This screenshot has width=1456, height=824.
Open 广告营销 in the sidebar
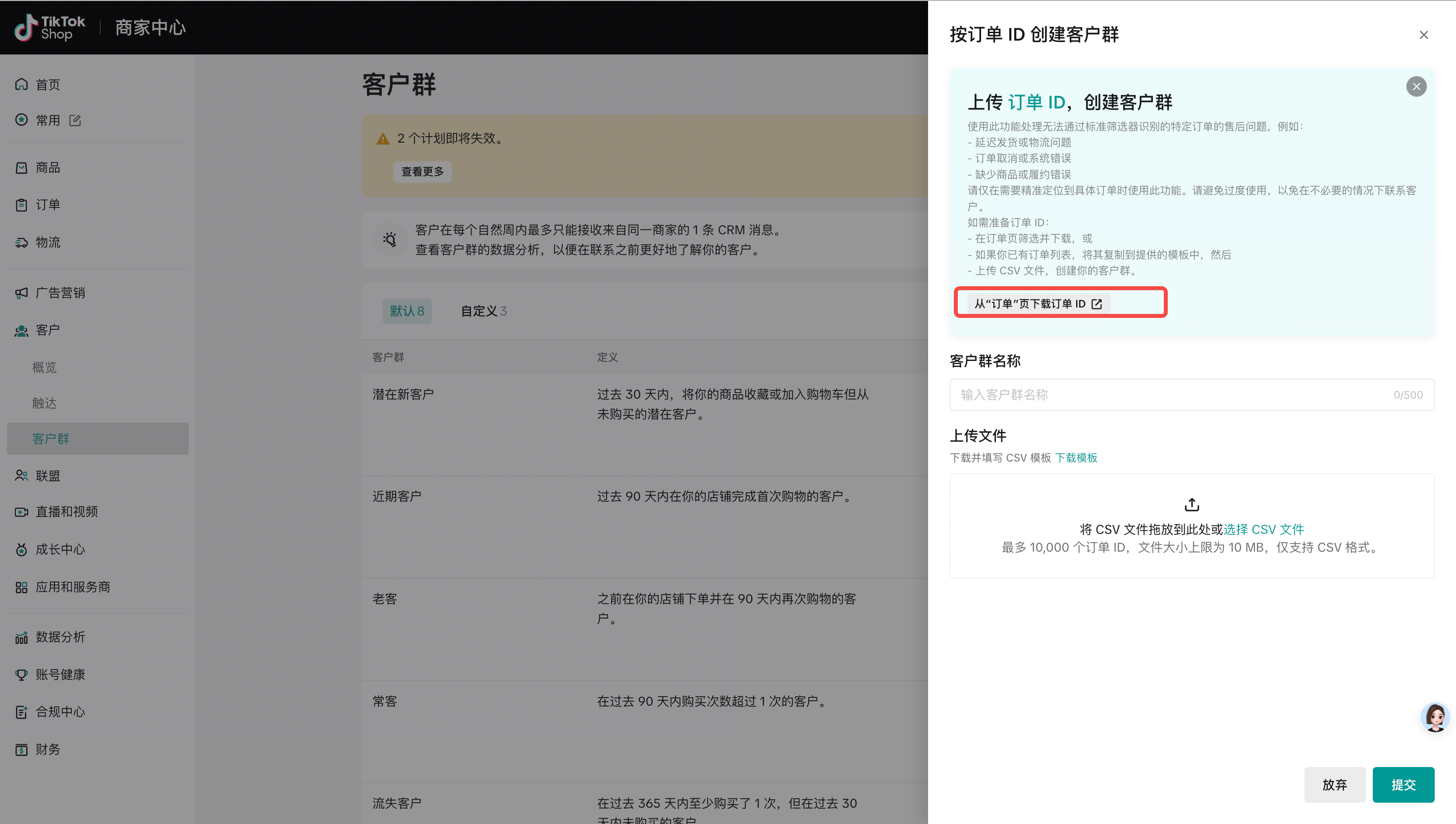(x=60, y=293)
